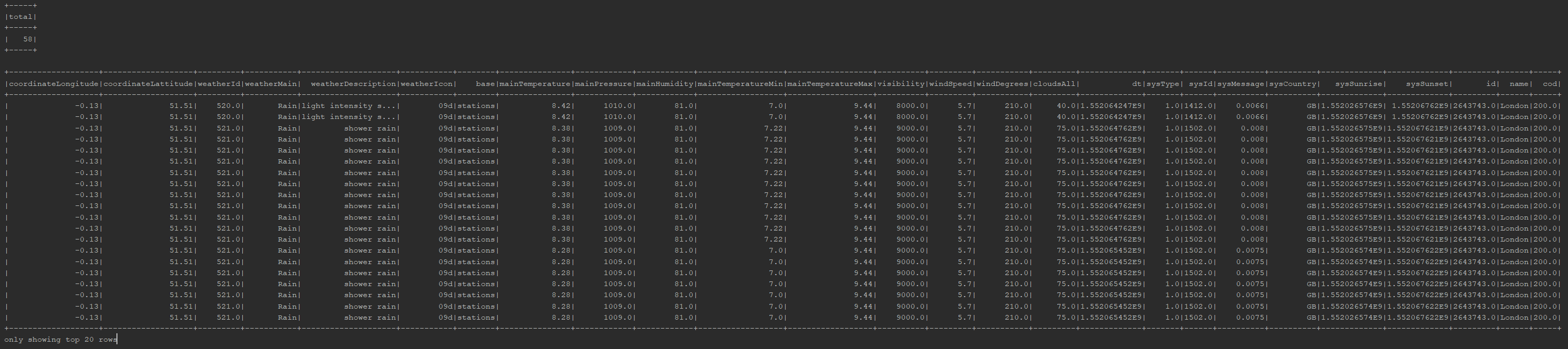Click the 'cod' column header
The image size is (1568, 349).
pyautogui.click(x=1550, y=84)
